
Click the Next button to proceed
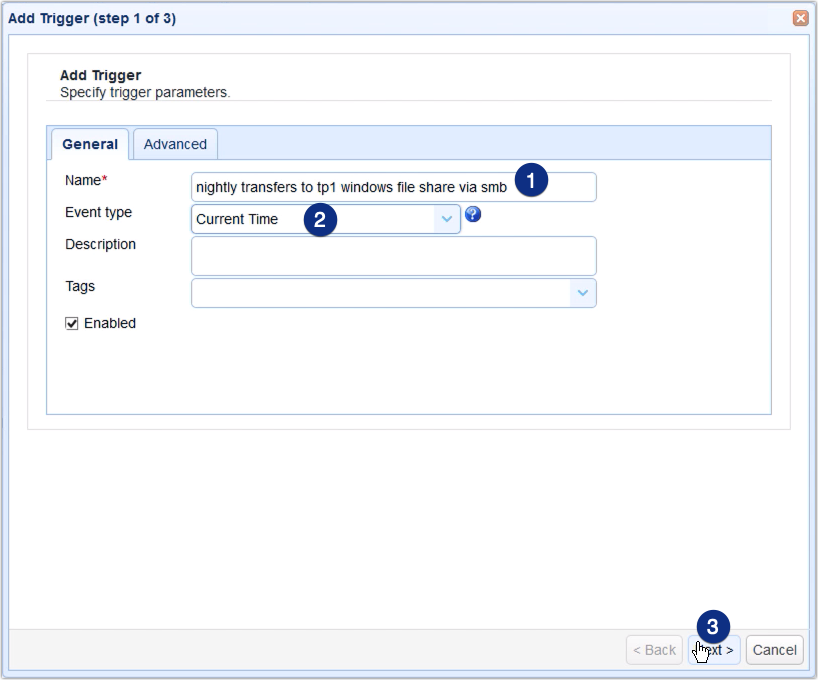coord(712,649)
